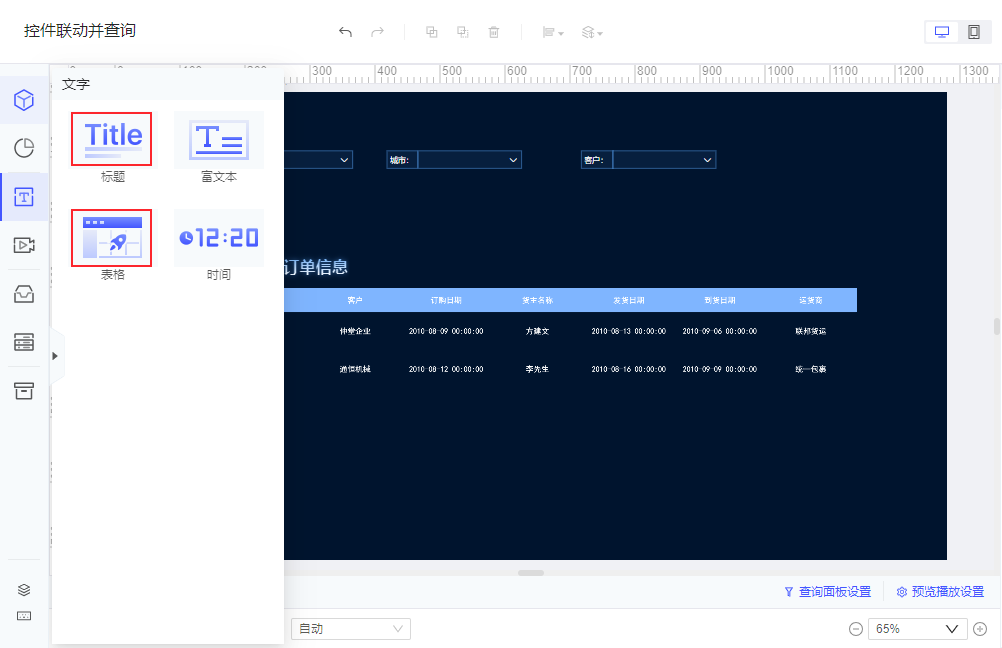Image resolution: width=1002 pixels, height=648 pixels.
Task: Redo the last action
Action: click(x=378, y=32)
